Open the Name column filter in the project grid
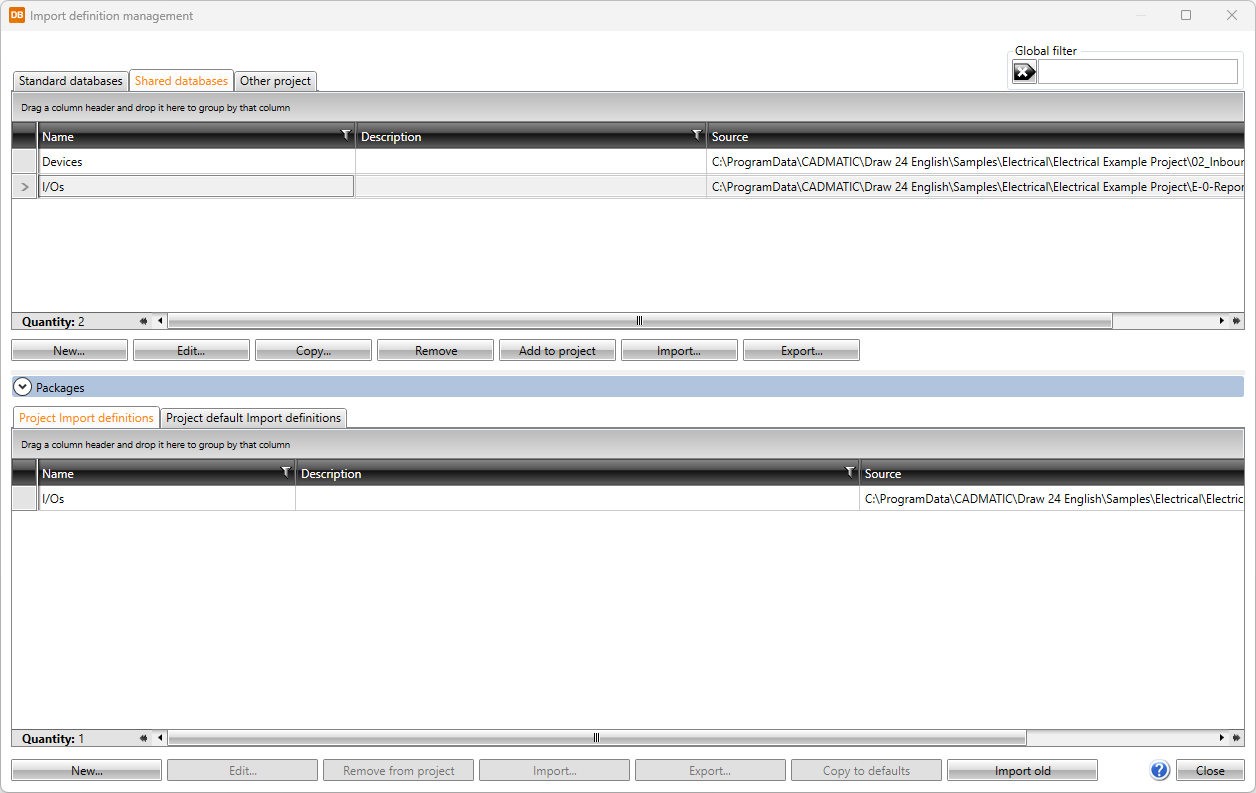Viewport: 1256px width, 793px height. [286, 472]
